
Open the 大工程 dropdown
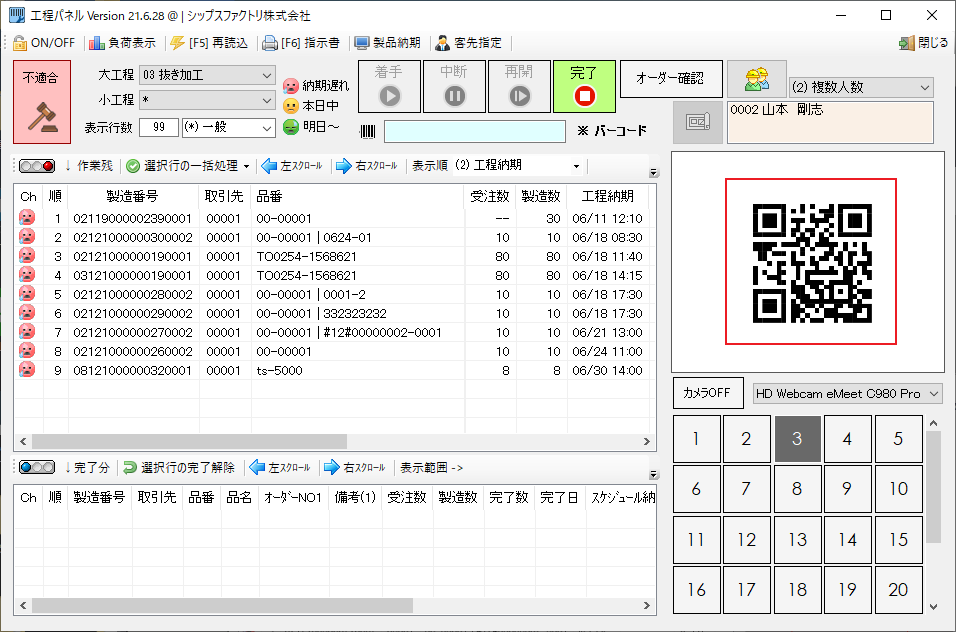[x=207, y=75]
